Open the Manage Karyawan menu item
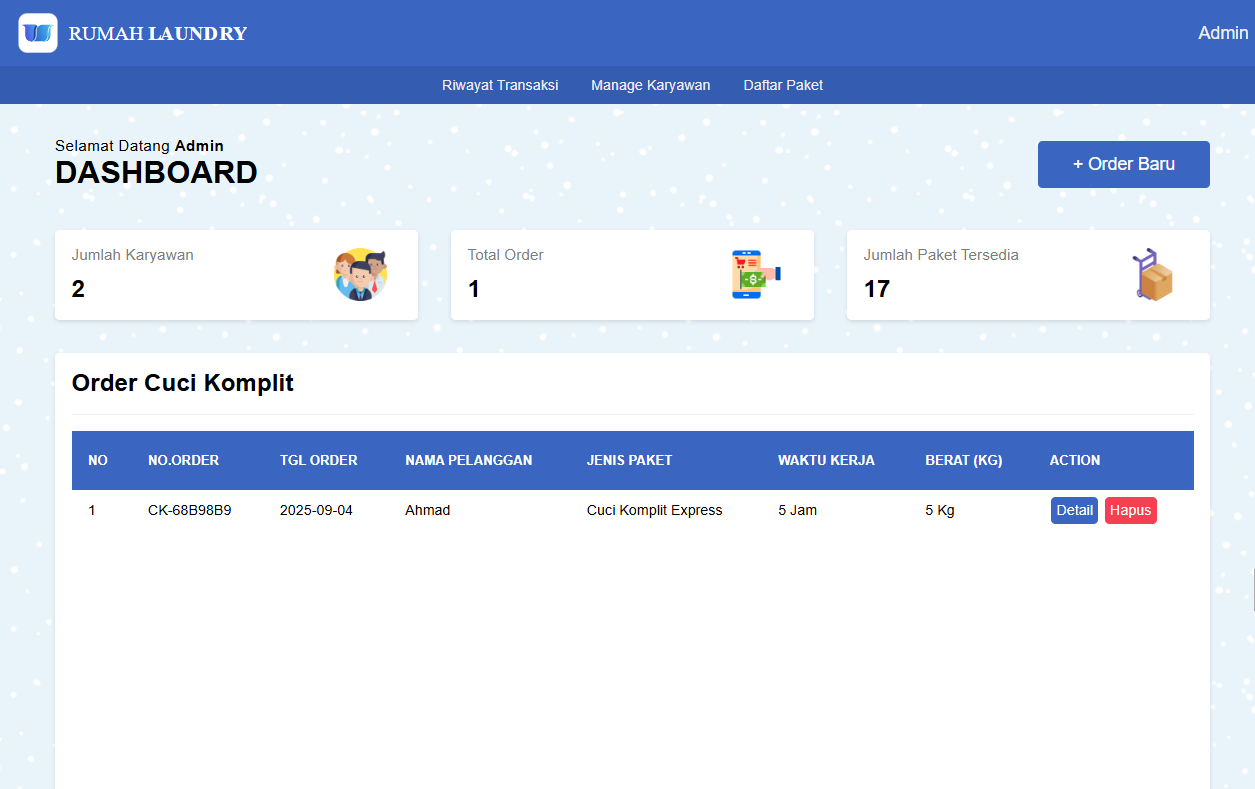 click(651, 85)
